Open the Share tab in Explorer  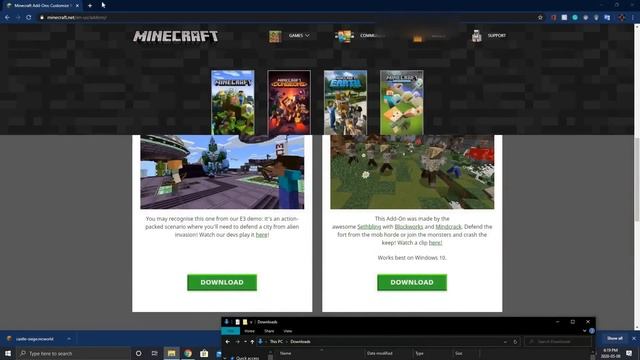pos(269,331)
